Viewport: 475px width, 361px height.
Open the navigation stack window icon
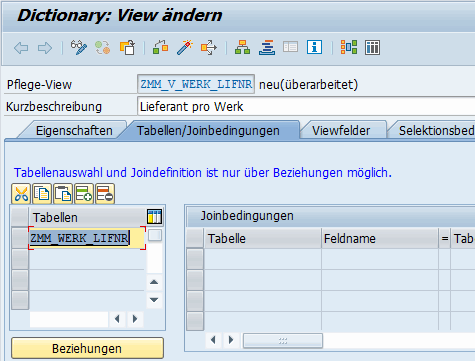point(267,47)
